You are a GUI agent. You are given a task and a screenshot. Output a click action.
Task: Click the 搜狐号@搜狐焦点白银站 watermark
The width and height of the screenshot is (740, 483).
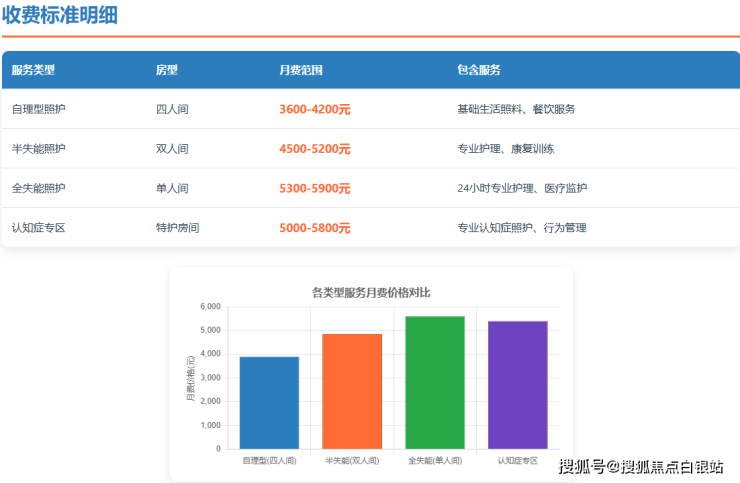tap(641, 466)
